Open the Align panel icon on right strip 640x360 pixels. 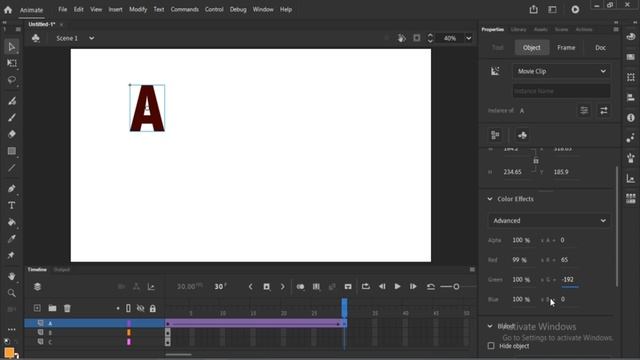(x=631, y=97)
